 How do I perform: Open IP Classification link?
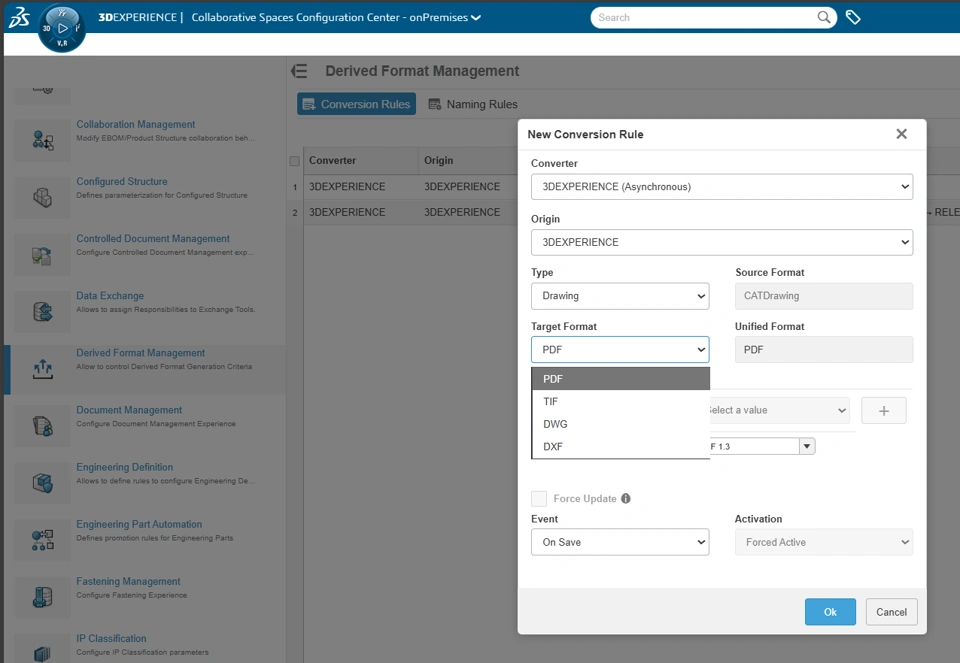click(111, 639)
